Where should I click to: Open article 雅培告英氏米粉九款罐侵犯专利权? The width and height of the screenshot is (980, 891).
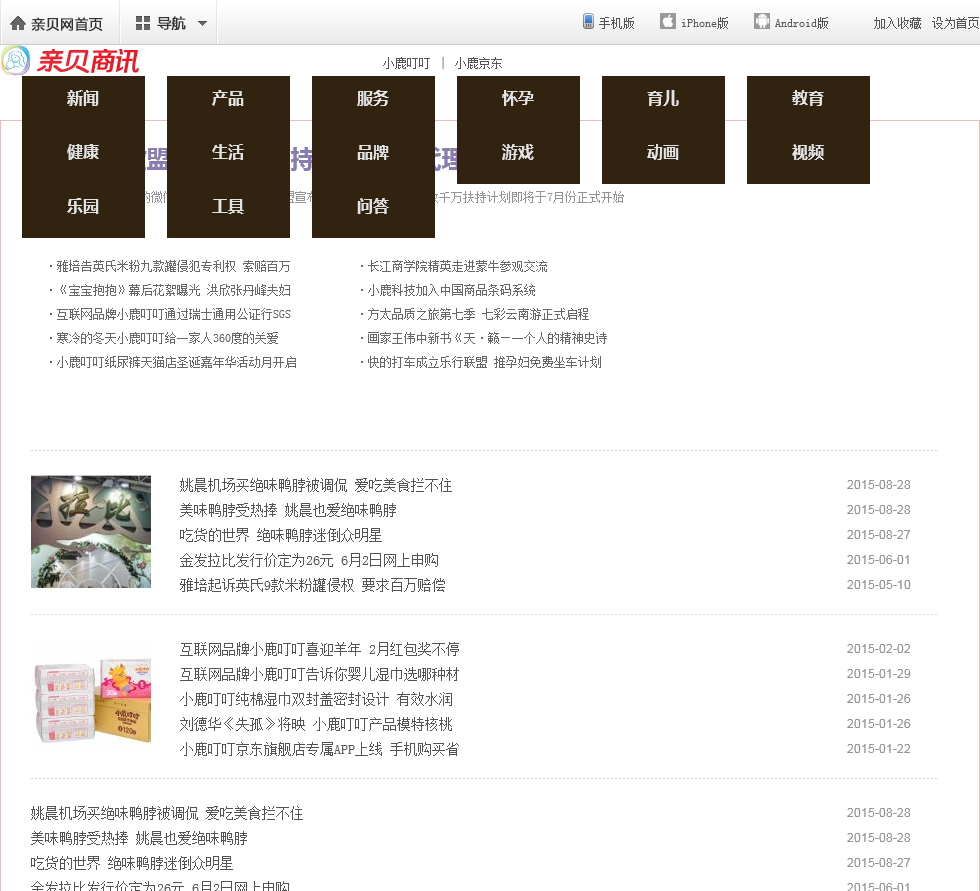[173, 267]
